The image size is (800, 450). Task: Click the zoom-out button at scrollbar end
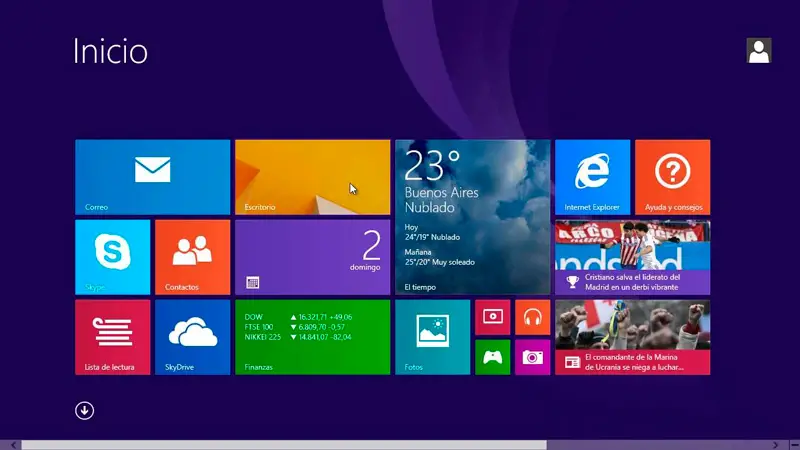794,445
